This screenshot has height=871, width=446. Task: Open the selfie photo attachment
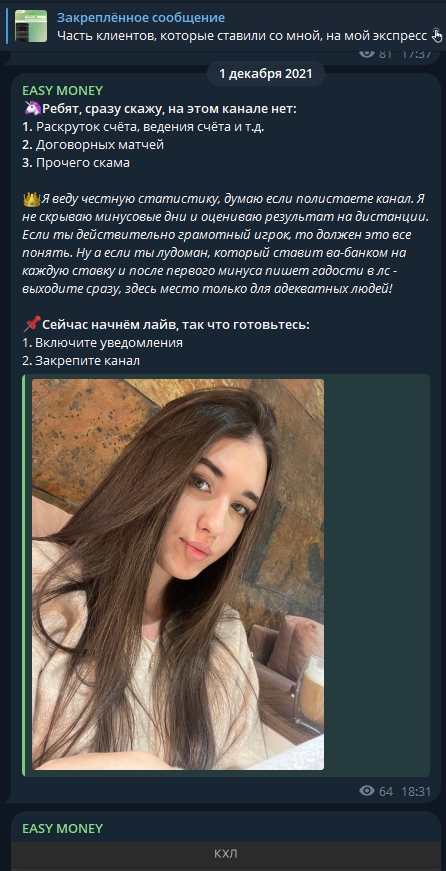178,574
